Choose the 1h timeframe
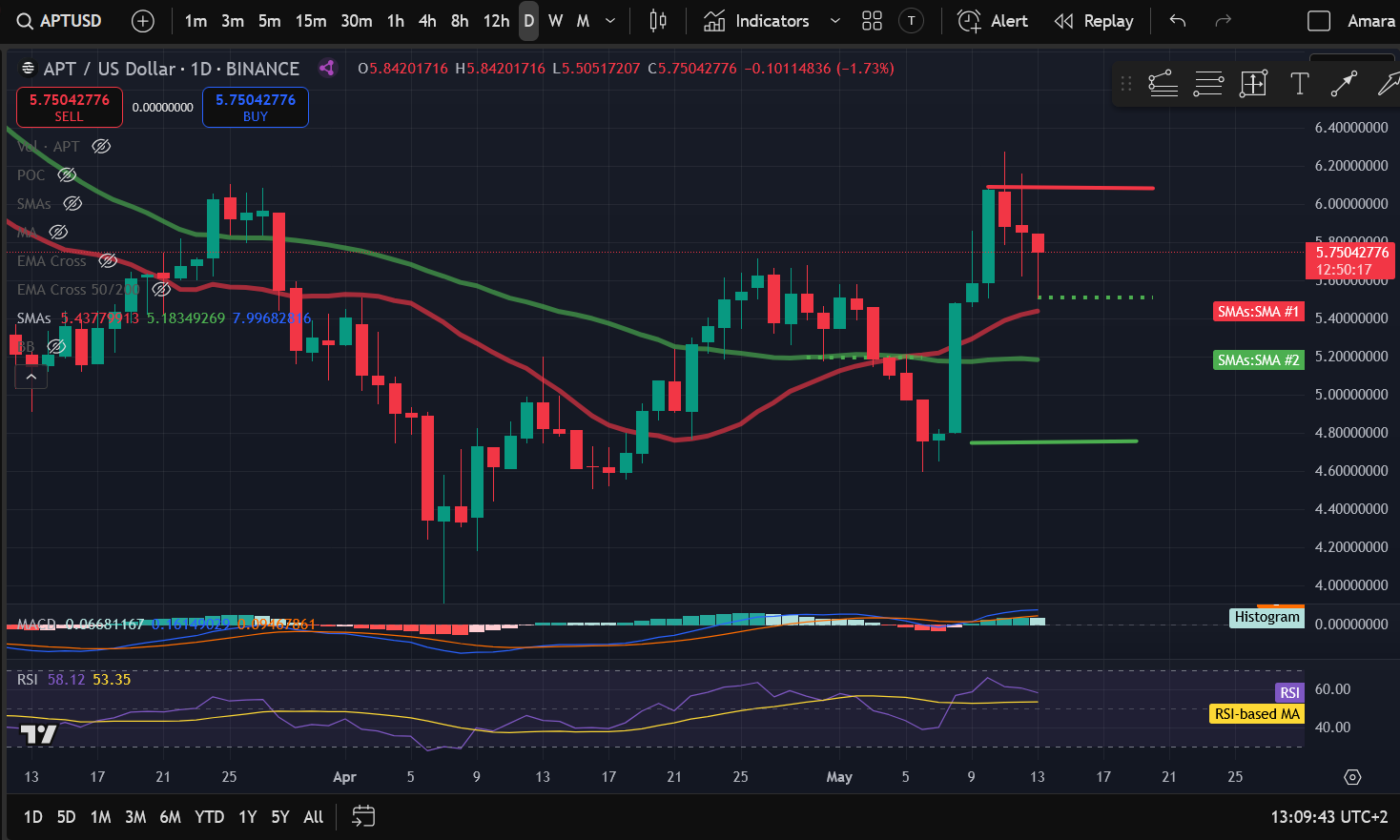Viewport: 1400px width, 840px height. pos(396,21)
